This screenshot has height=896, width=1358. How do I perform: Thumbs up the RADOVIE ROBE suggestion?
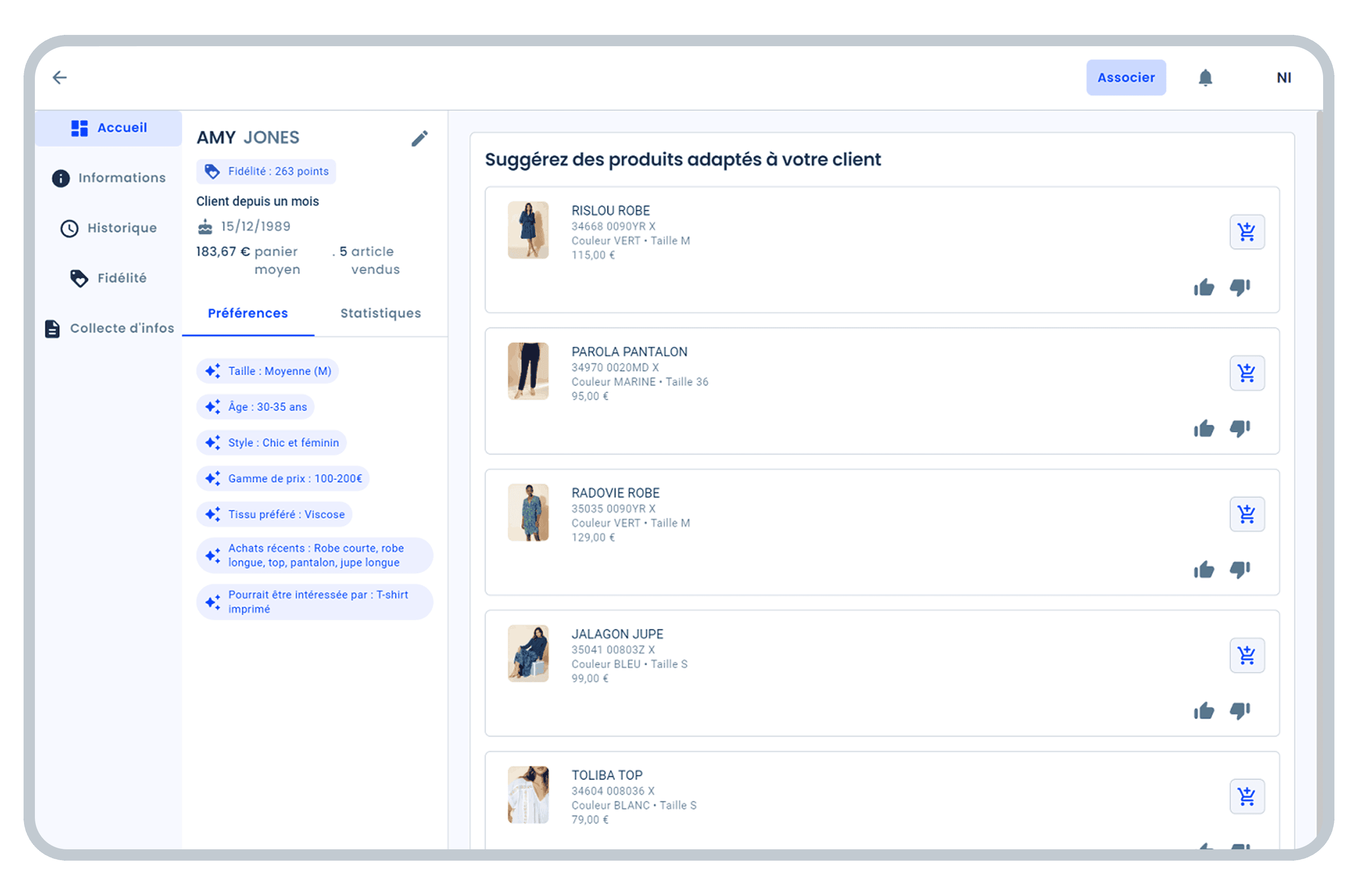(1203, 570)
